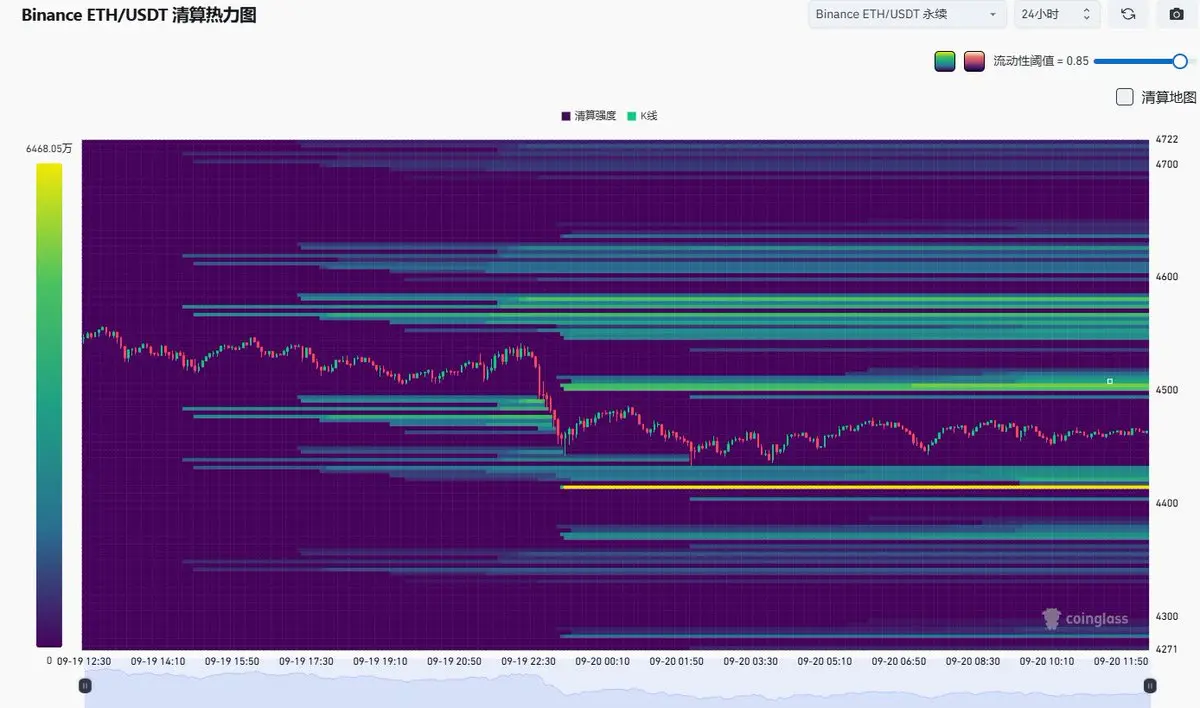Click the time range overview bar below chart
The width and height of the screenshot is (1200, 708).
tap(617, 689)
